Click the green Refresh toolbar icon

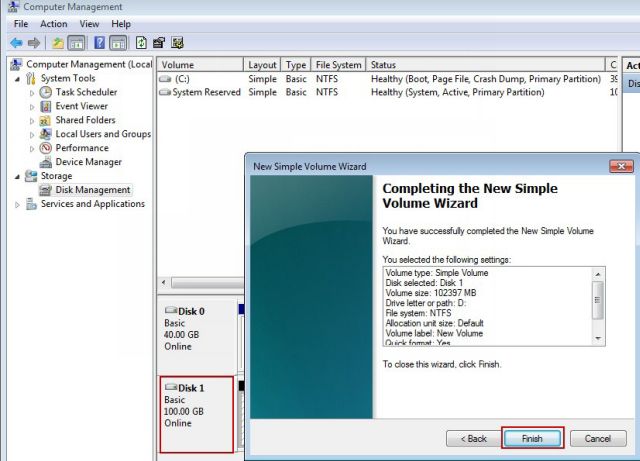tap(141, 42)
